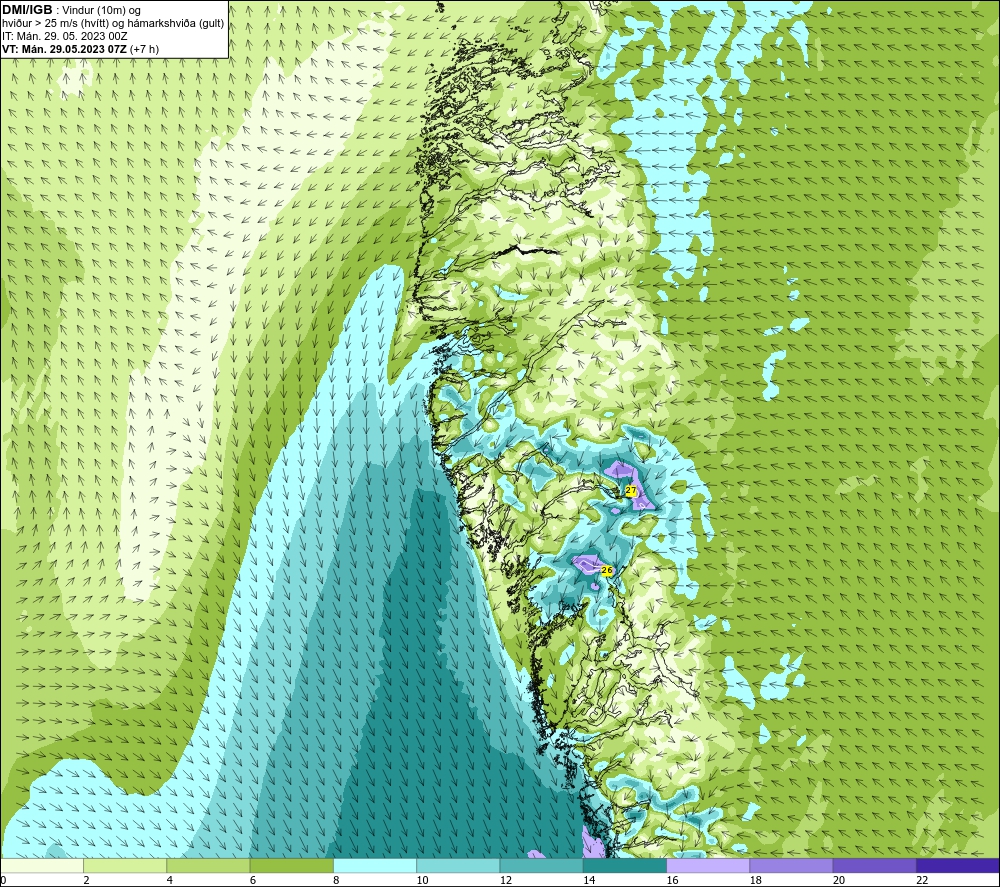
Task: Select the 18–20 m/s purple legend swatch
Action: [x=791, y=865]
